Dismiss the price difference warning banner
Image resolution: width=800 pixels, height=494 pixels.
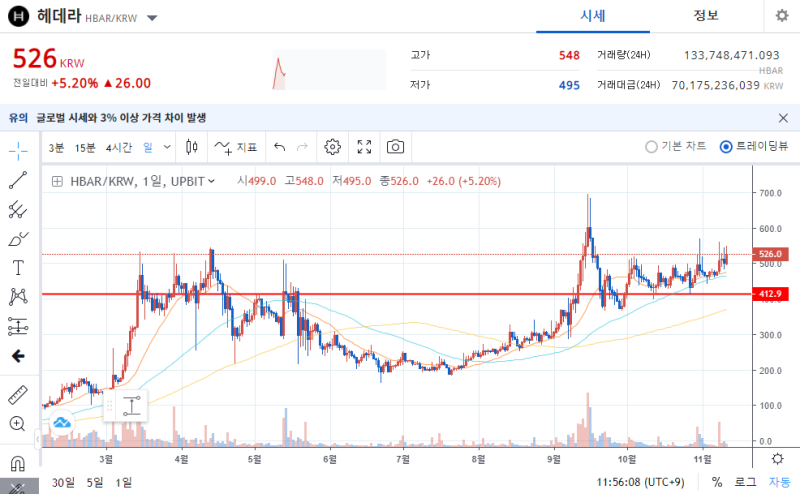pyautogui.click(x=783, y=118)
